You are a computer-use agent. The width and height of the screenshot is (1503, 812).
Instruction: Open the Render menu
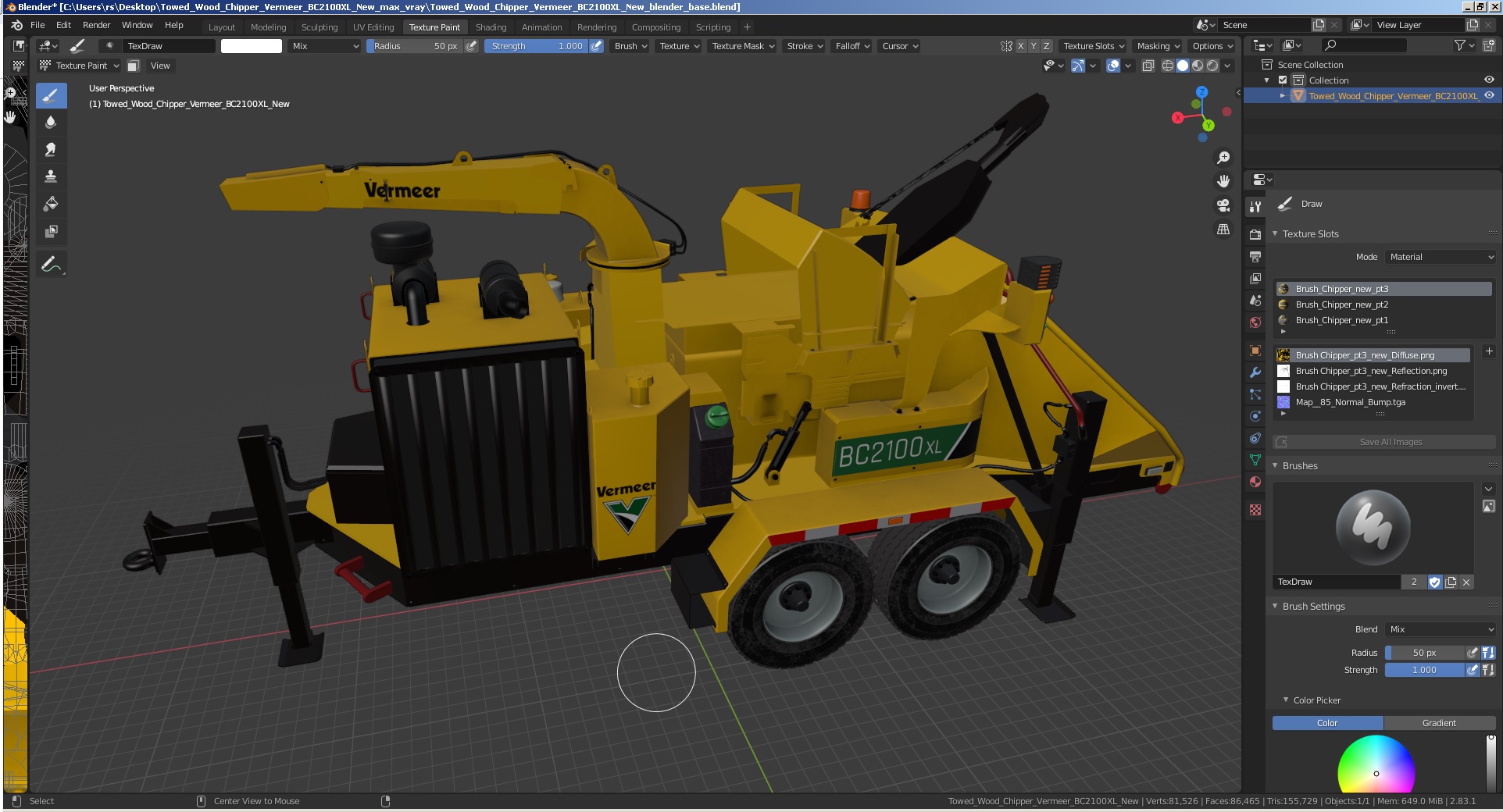(97, 25)
